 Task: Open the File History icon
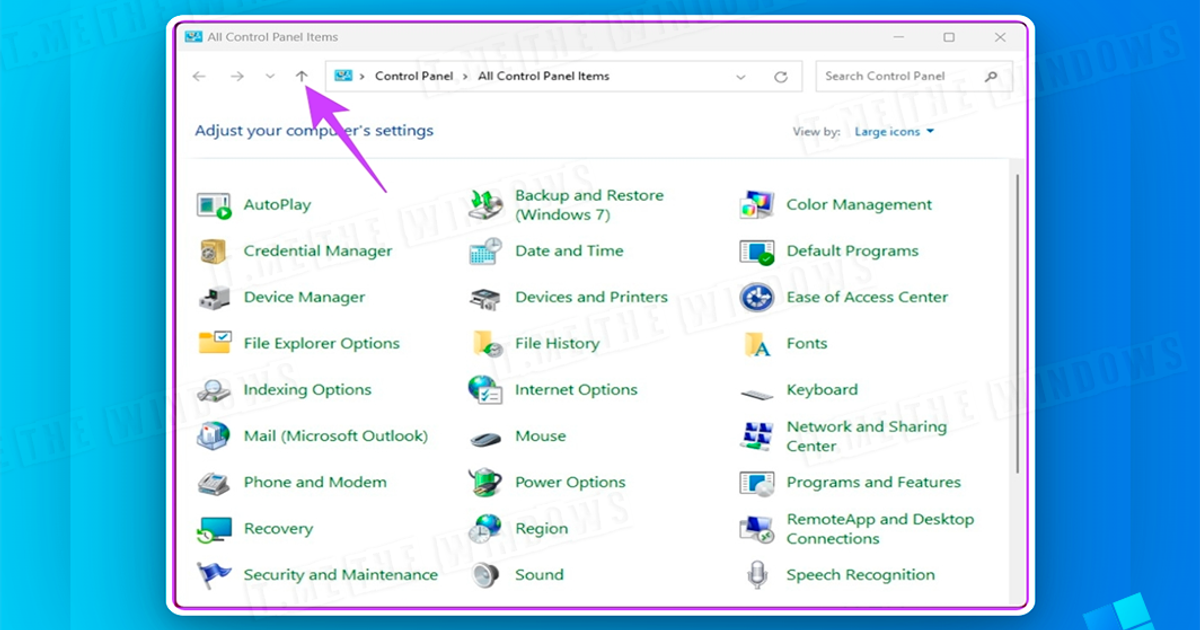(487, 343)
